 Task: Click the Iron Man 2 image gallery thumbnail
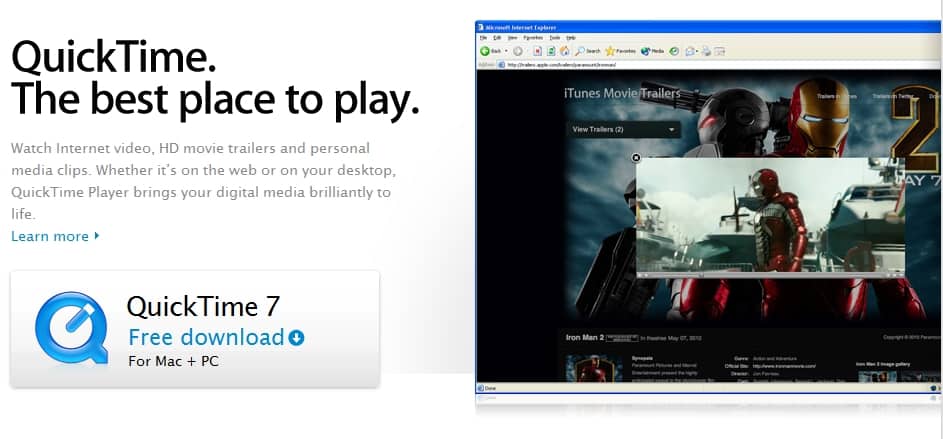pyautogui.click(x=877, y=376)
